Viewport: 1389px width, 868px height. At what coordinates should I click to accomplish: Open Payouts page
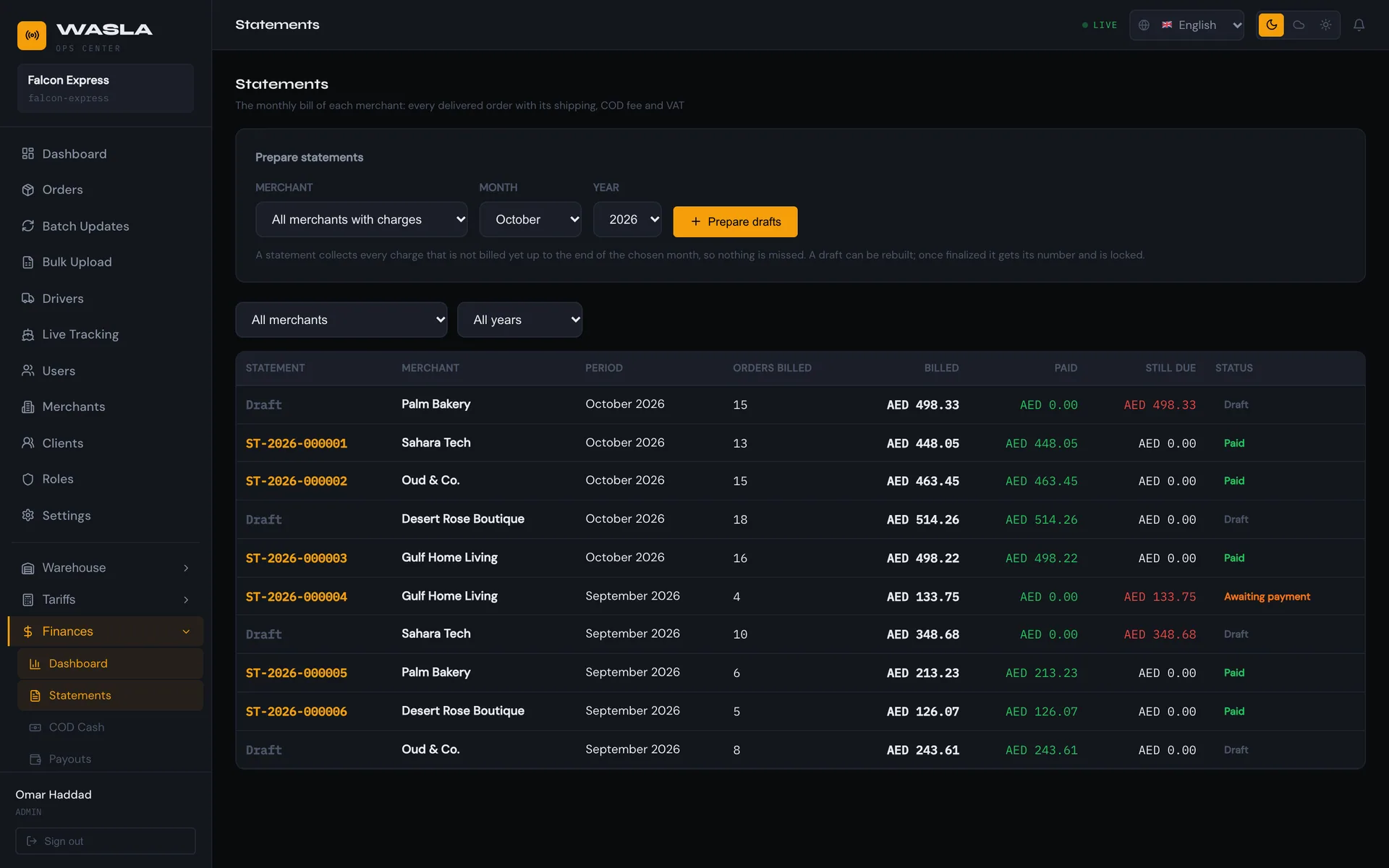[110, 759]
